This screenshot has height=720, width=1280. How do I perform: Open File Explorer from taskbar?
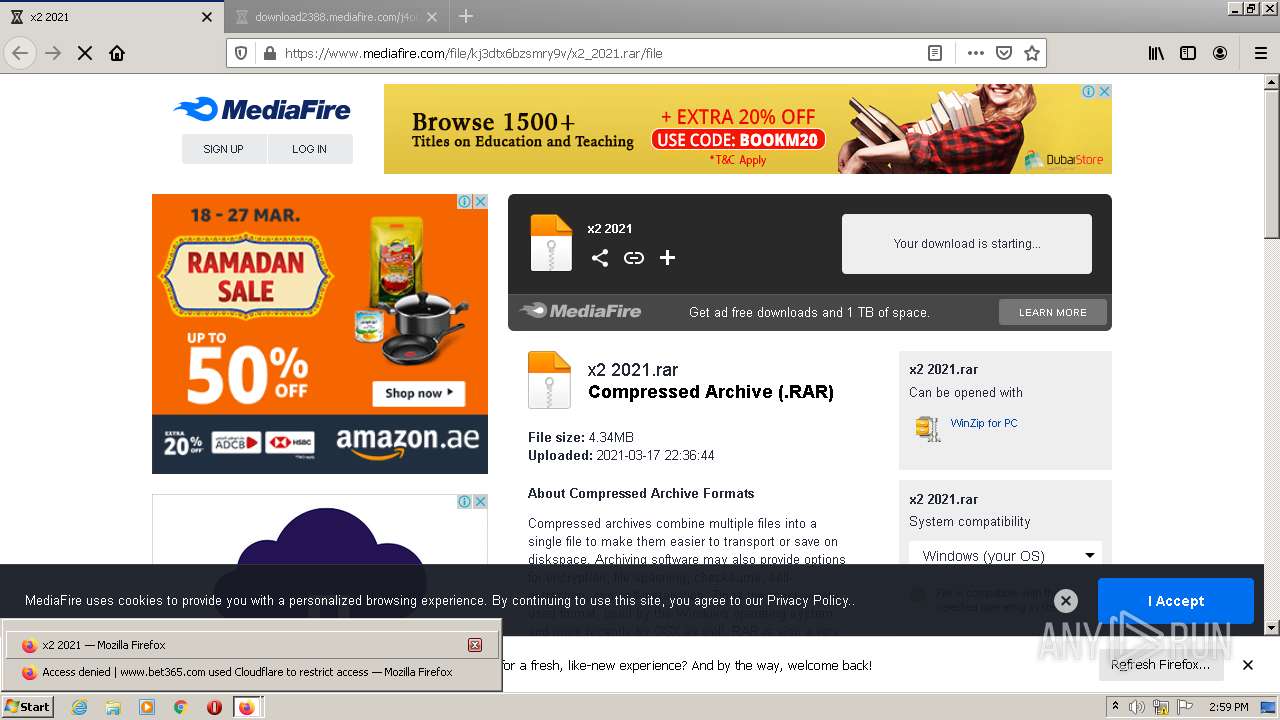(113, 707)
